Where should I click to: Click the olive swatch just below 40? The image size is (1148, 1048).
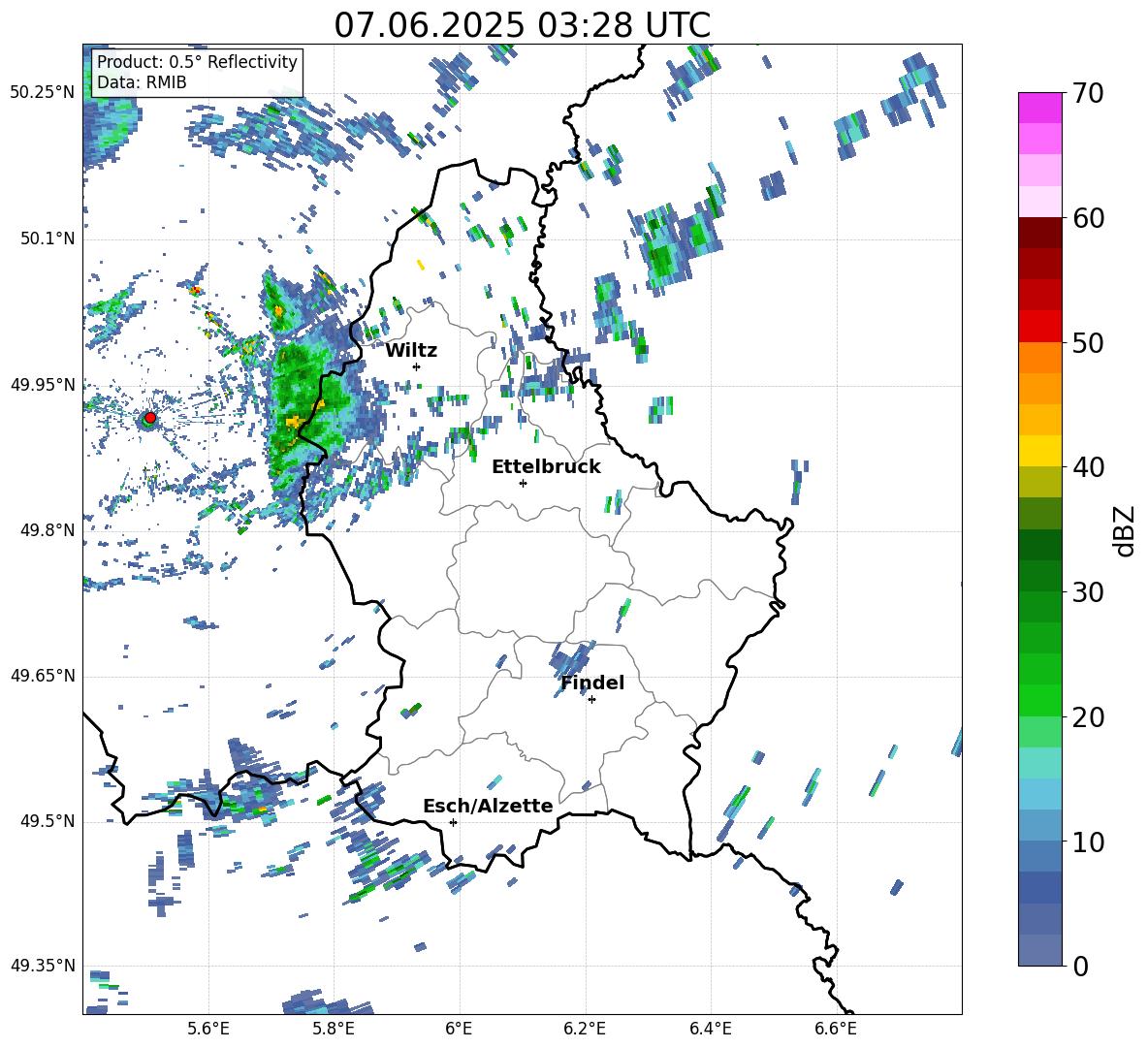1039,482
